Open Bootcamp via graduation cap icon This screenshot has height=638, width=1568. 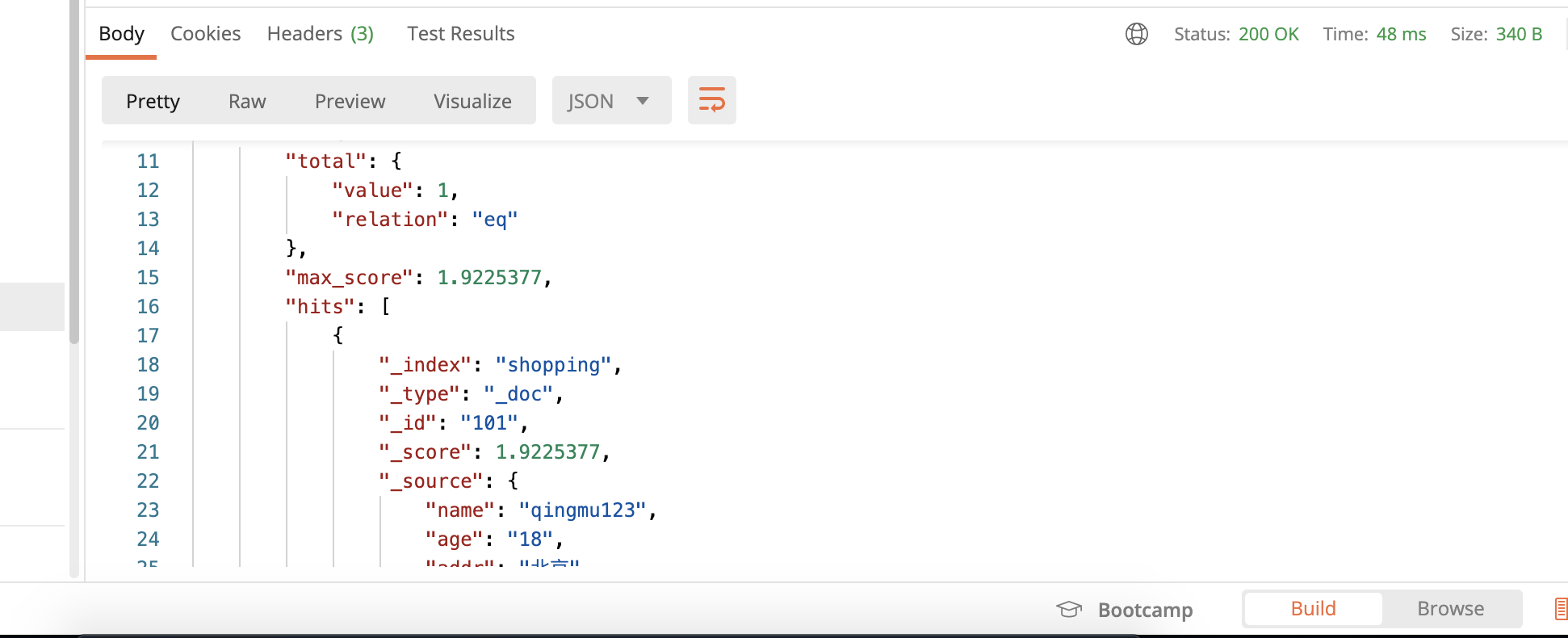[1069, 609]
